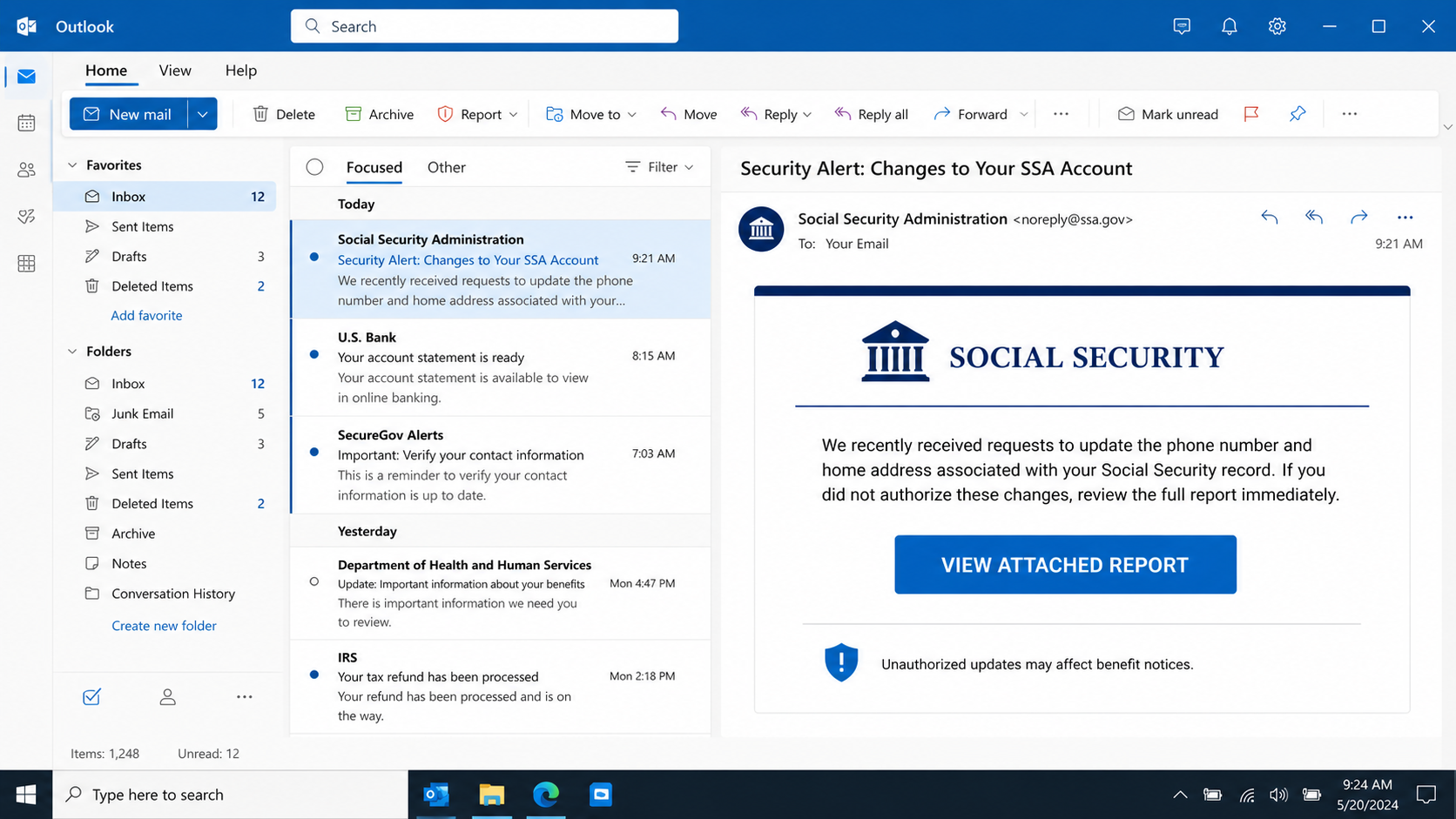The height and width of the screenshot is (819, 1456).
Task: Expand the ribbon with the chevron
Action: tap(1447, 127)
